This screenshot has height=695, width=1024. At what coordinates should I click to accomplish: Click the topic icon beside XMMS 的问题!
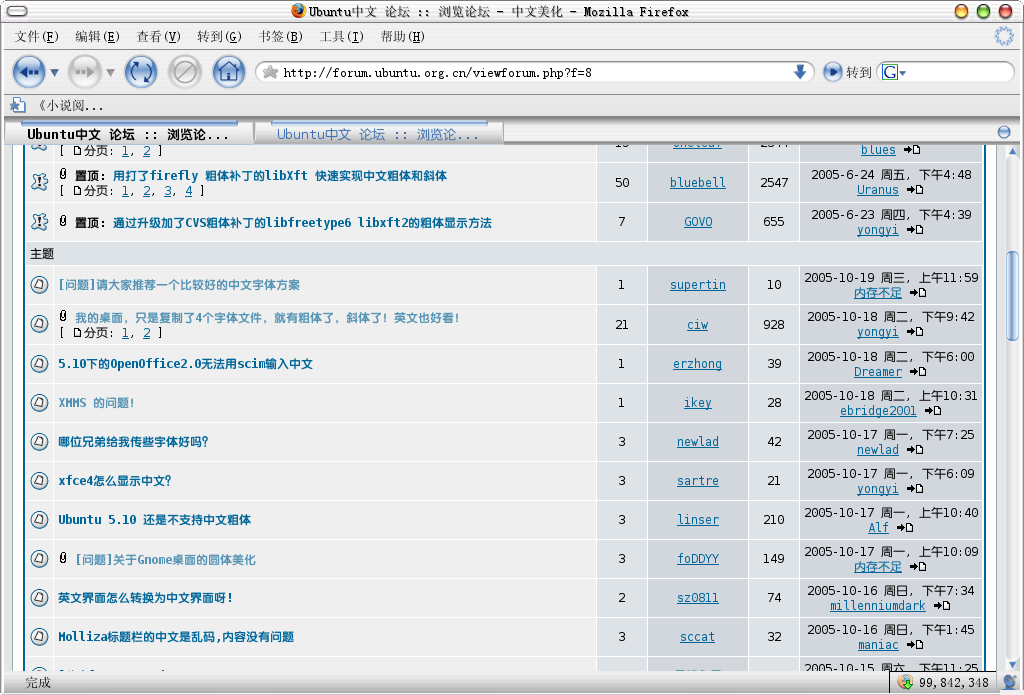[x=39, y=402]
